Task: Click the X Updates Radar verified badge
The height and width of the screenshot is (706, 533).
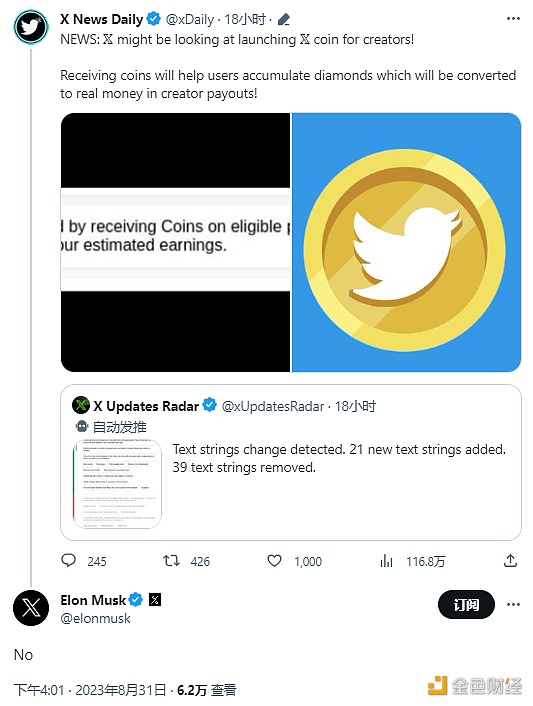Action: pyautogui.click(x=209, y=405)
